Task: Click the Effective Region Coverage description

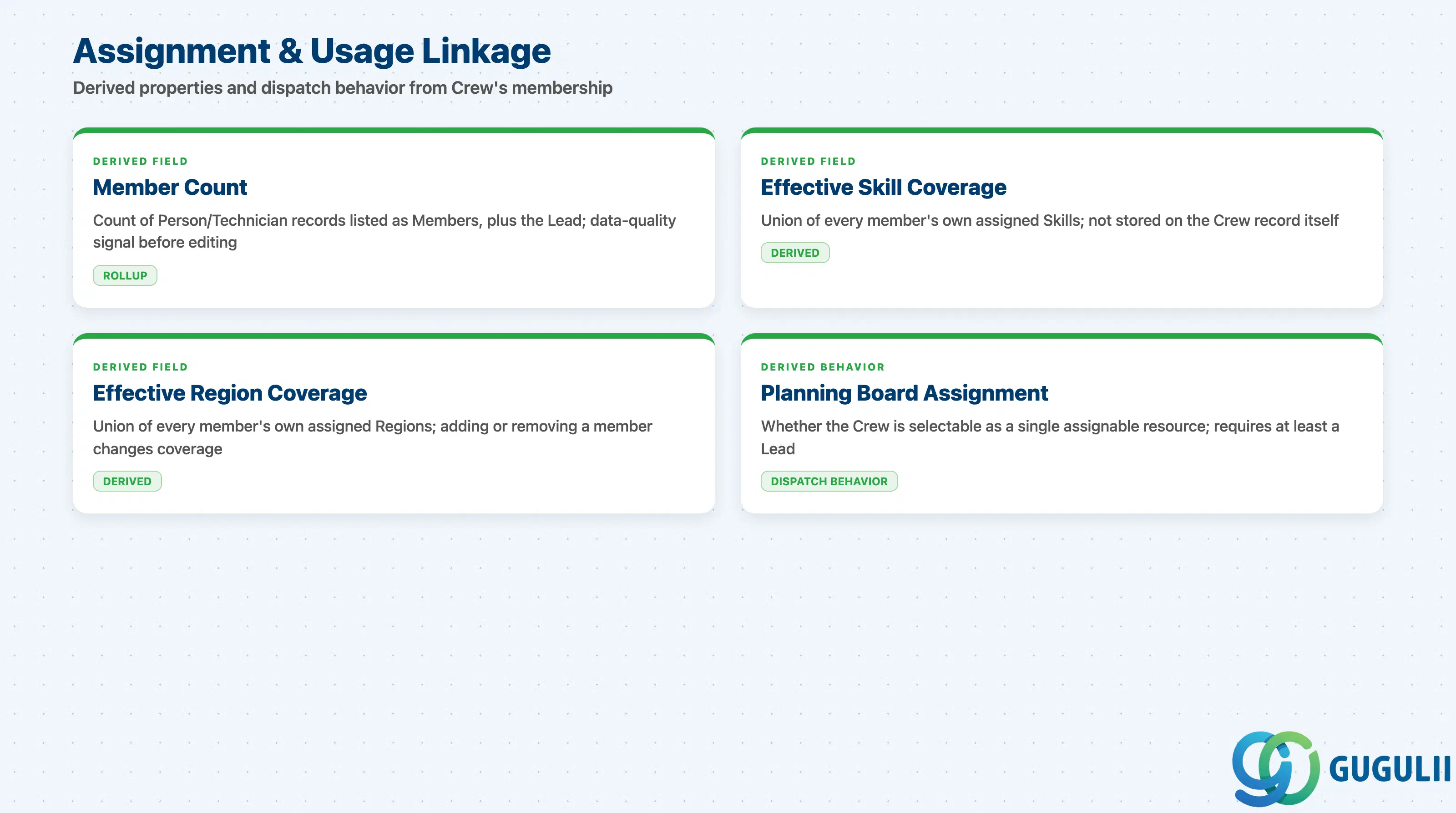Action: [x=373, y=437]
